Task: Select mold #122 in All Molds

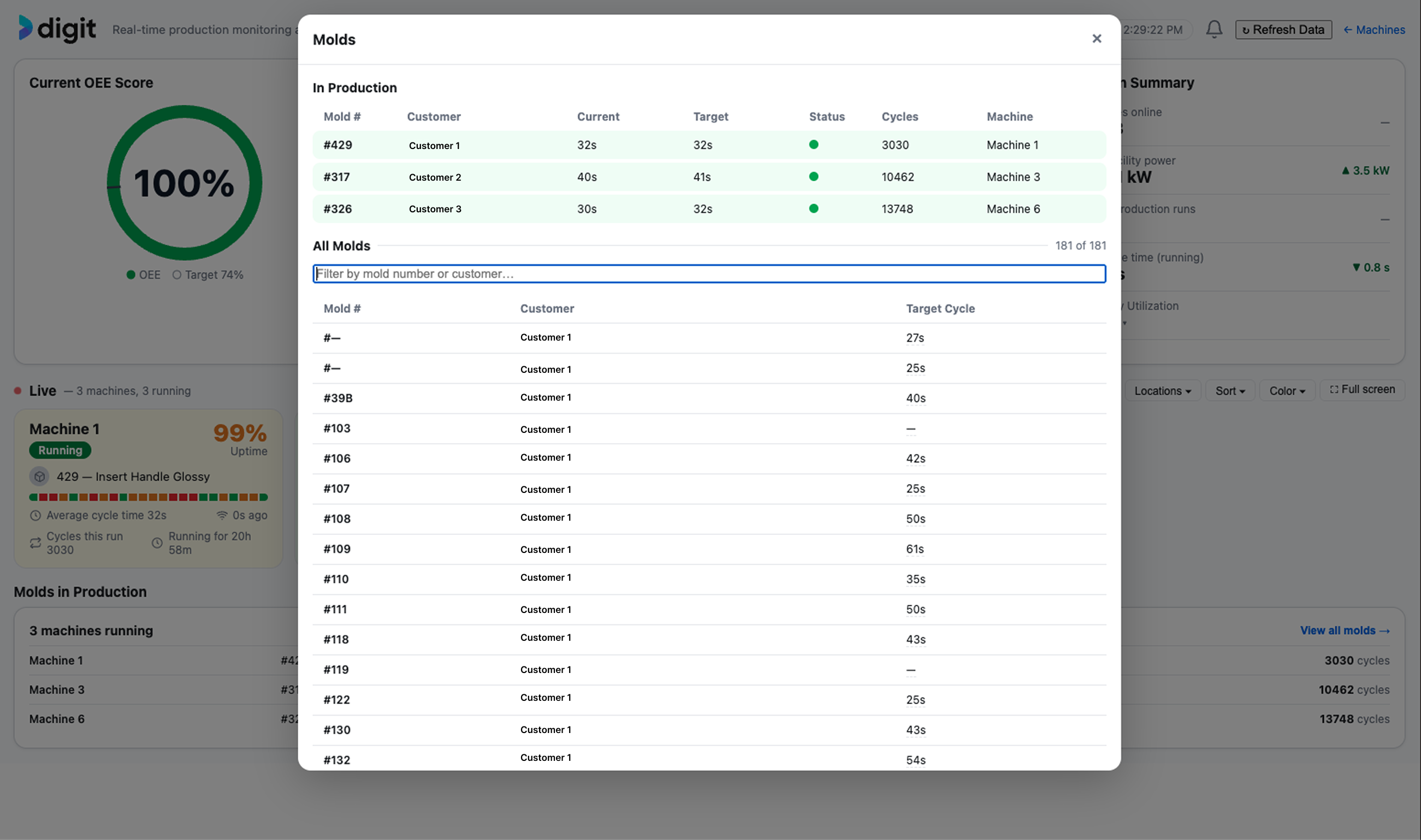Action: point(709,700)
